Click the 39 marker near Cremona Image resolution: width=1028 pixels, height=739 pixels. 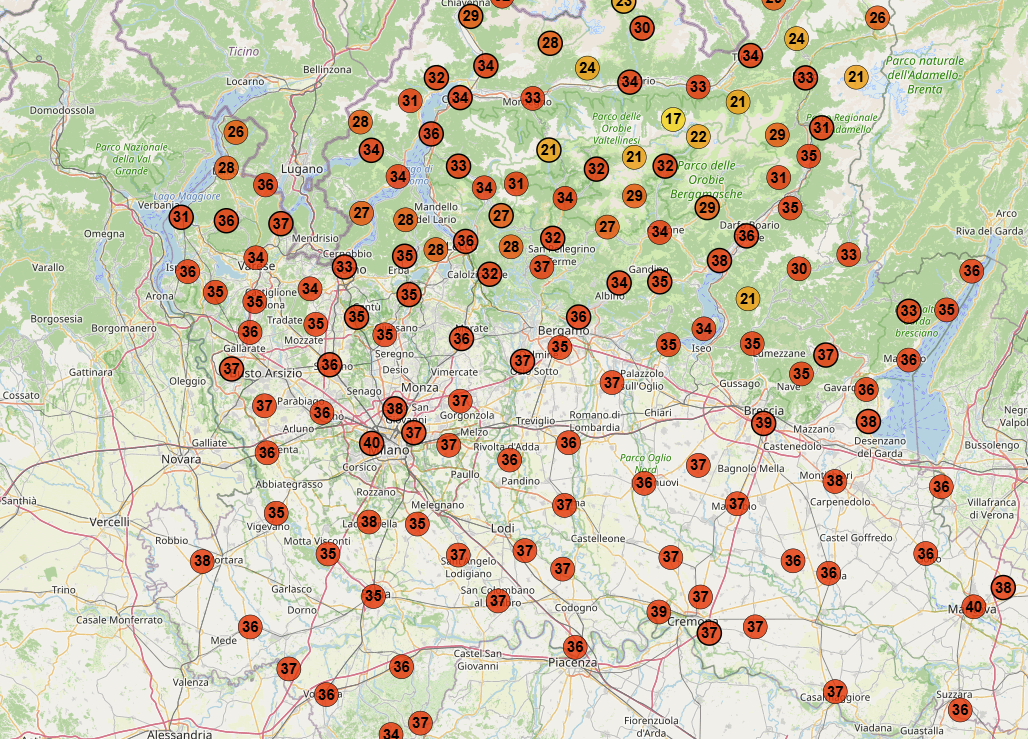pos(659,612)
